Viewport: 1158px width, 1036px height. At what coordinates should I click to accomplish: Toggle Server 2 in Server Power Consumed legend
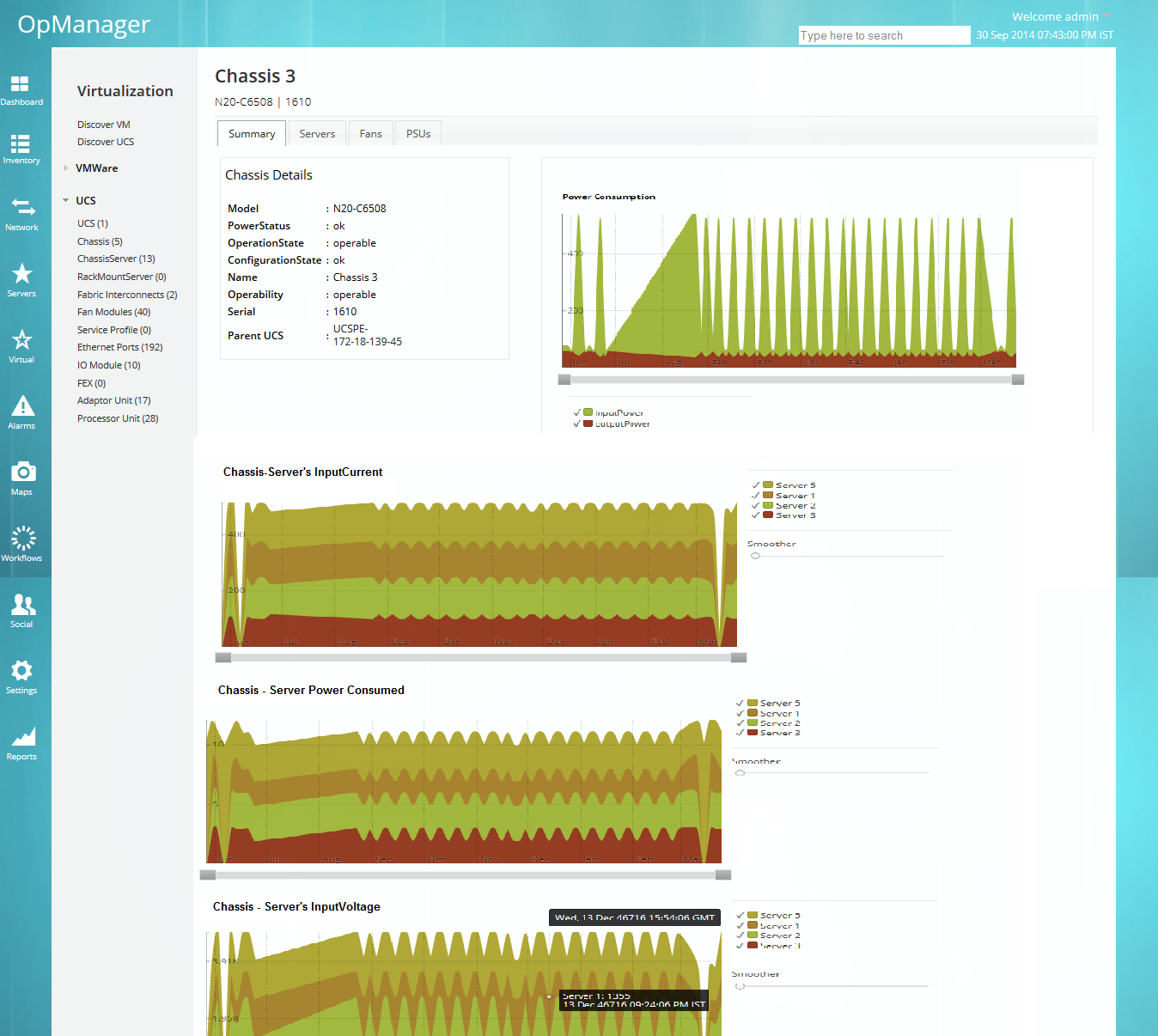point(741,722)
